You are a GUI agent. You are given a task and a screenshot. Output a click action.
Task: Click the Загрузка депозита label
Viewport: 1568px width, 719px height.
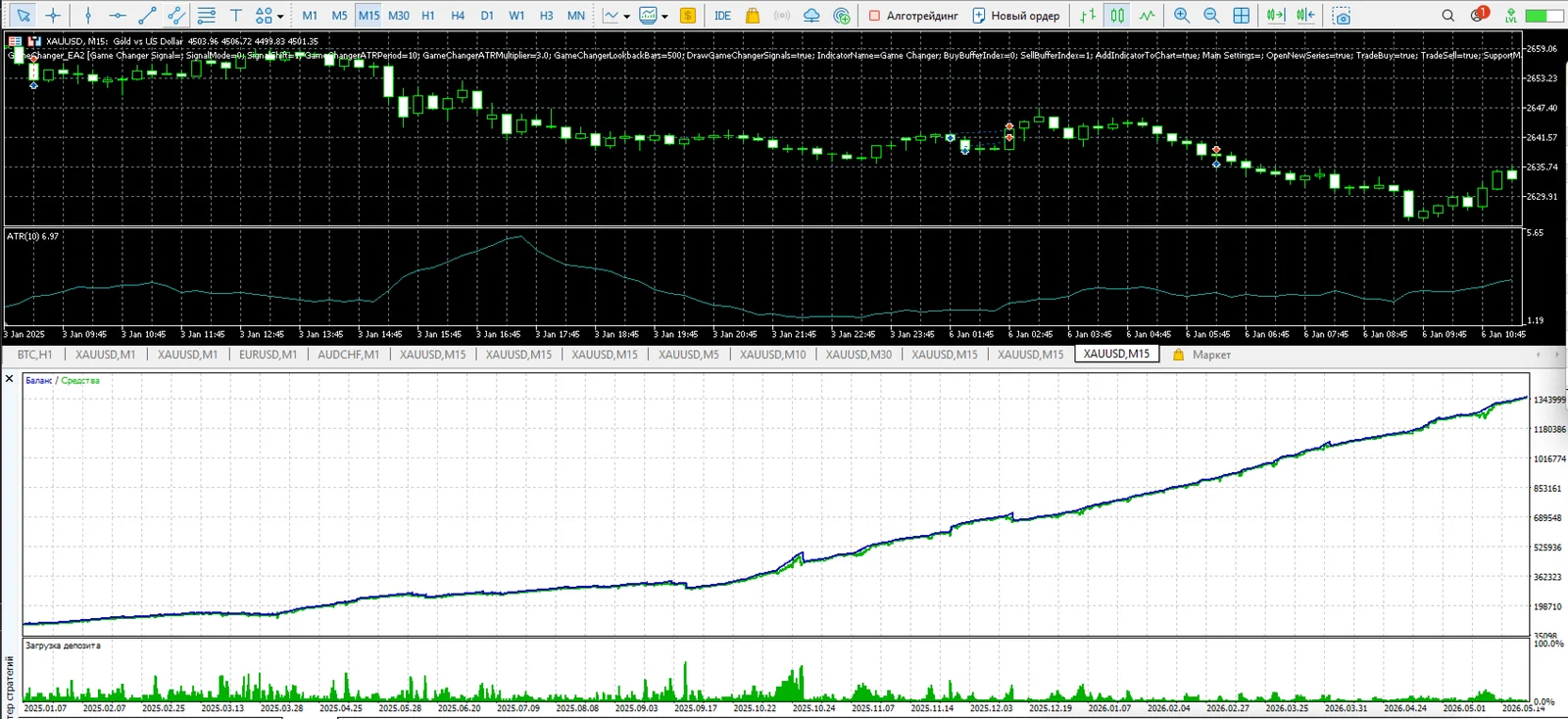63,646
